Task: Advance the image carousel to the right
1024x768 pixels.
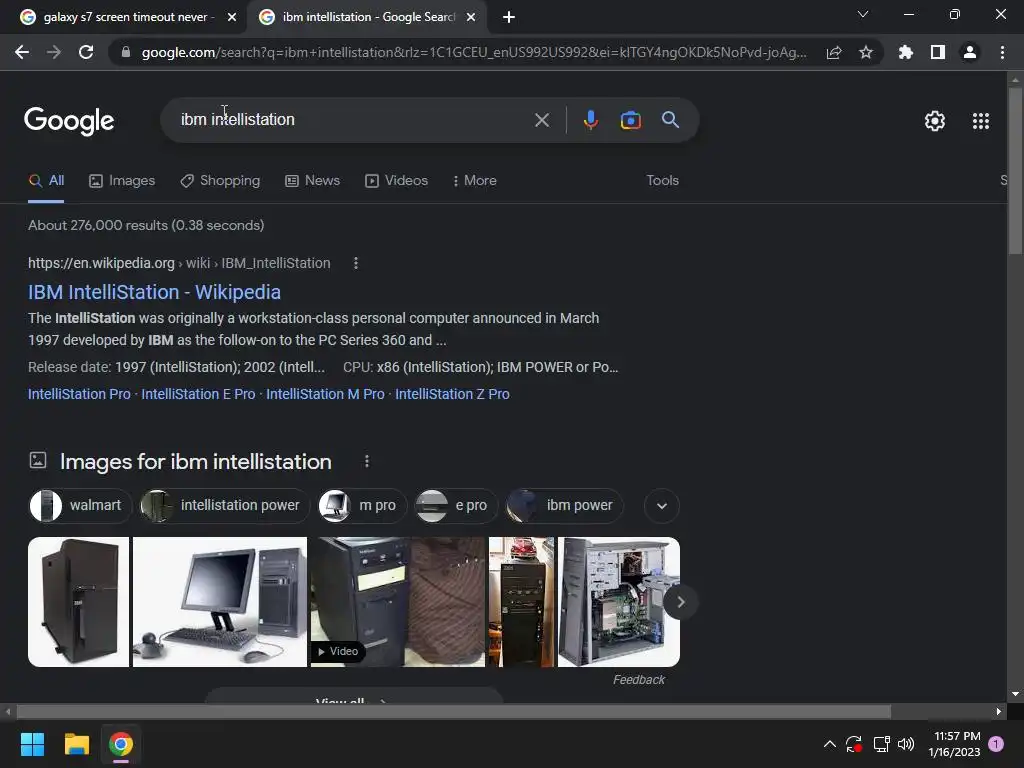Action: pyautogui.click(x=680, y=602)
